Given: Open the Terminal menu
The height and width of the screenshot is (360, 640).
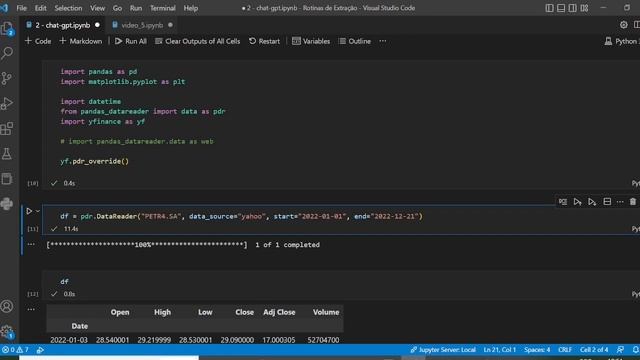Looking at the screenshot, I should click(162, 8).
